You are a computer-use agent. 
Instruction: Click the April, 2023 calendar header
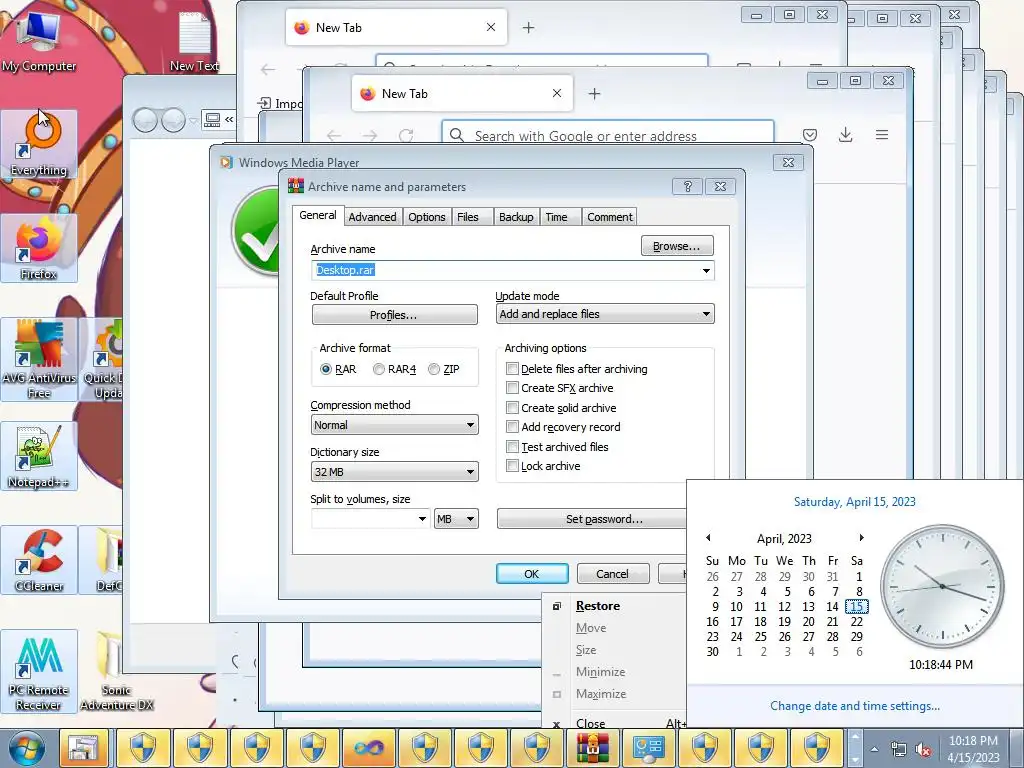point(784,539)
